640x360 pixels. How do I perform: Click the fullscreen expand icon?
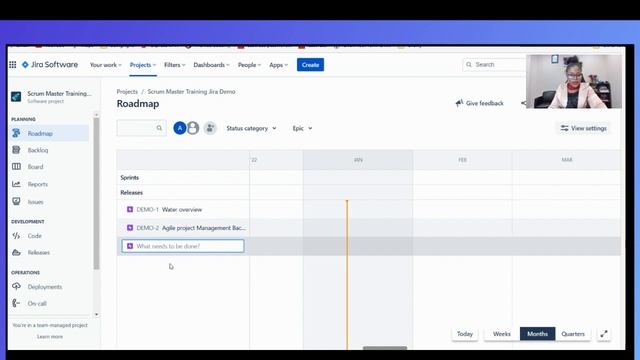604,334
